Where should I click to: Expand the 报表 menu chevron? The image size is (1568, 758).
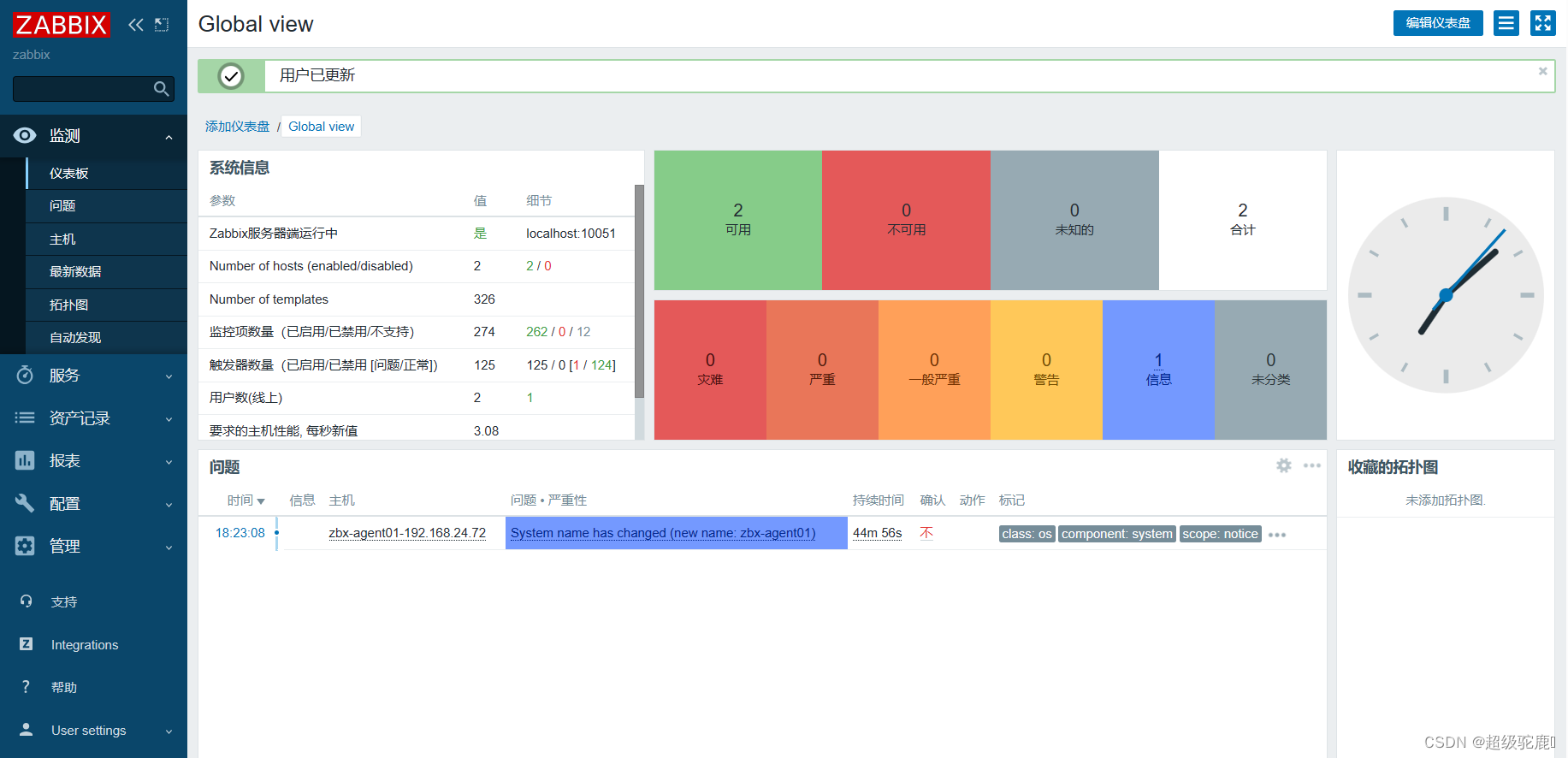[169, 462]
